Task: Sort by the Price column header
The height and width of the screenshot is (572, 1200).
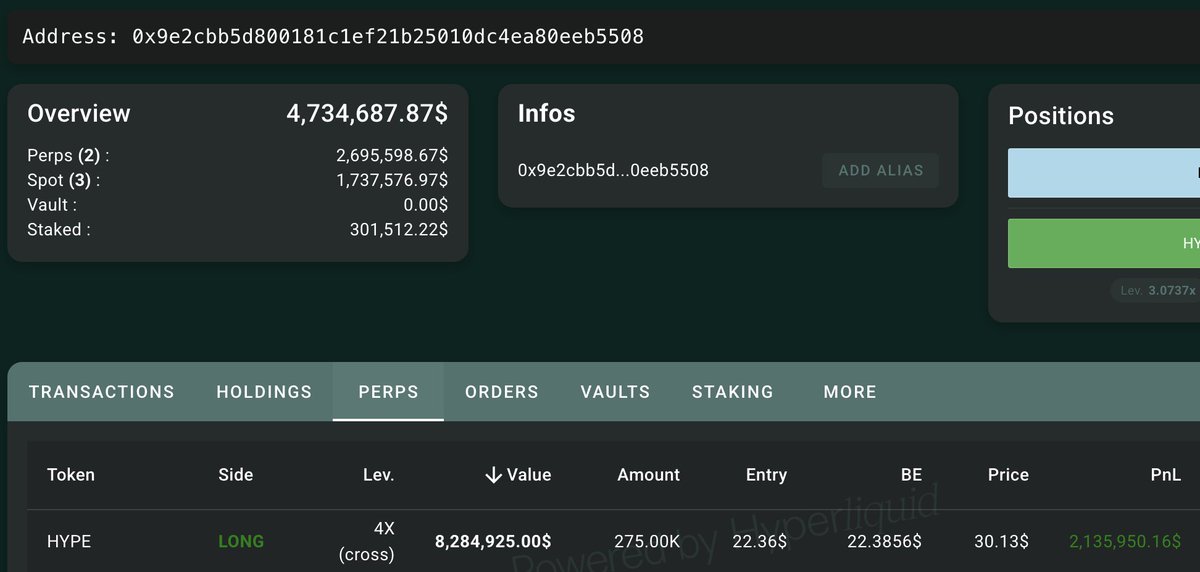Action: [x=1008, y=475]
